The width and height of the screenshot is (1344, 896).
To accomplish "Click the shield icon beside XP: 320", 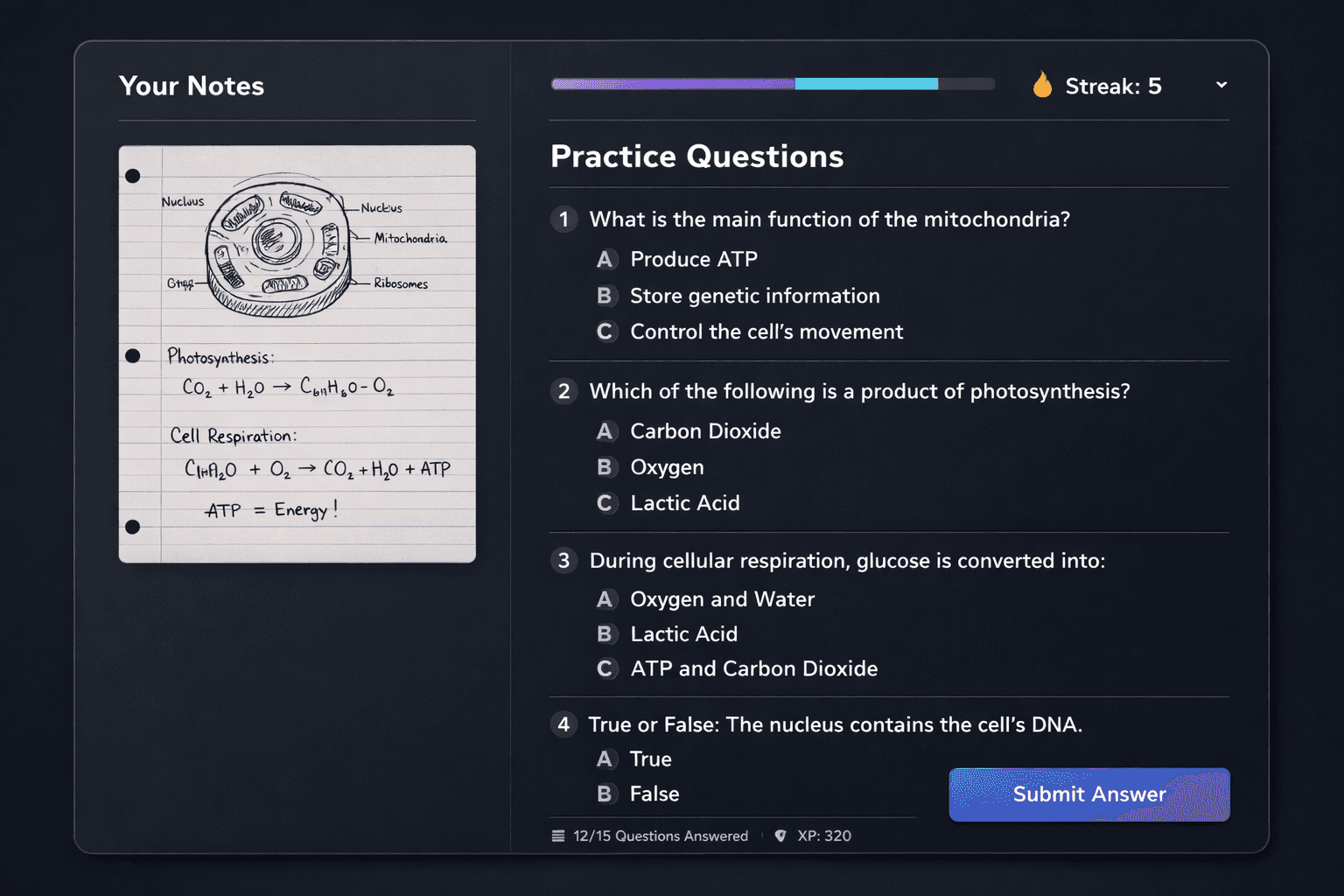I will coord(780,836).
